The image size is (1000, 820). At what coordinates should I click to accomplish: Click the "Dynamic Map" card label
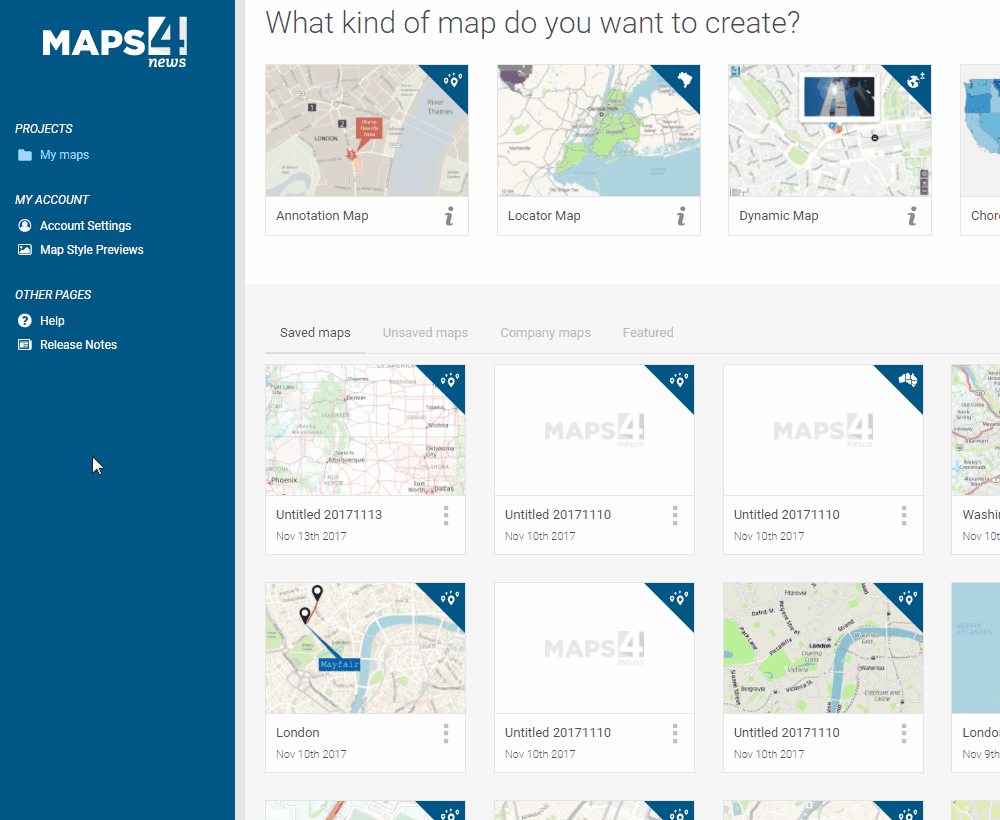click(x=779, y=216)
